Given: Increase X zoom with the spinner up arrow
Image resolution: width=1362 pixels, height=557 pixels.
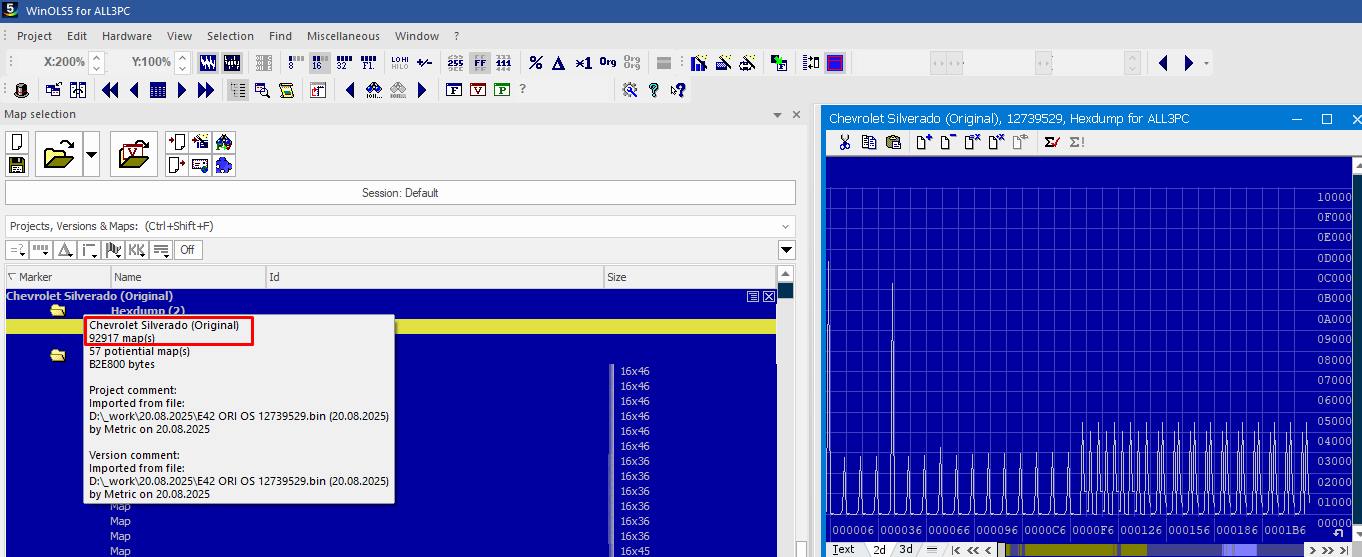Looking at the screenshot, I should [96, 57].
